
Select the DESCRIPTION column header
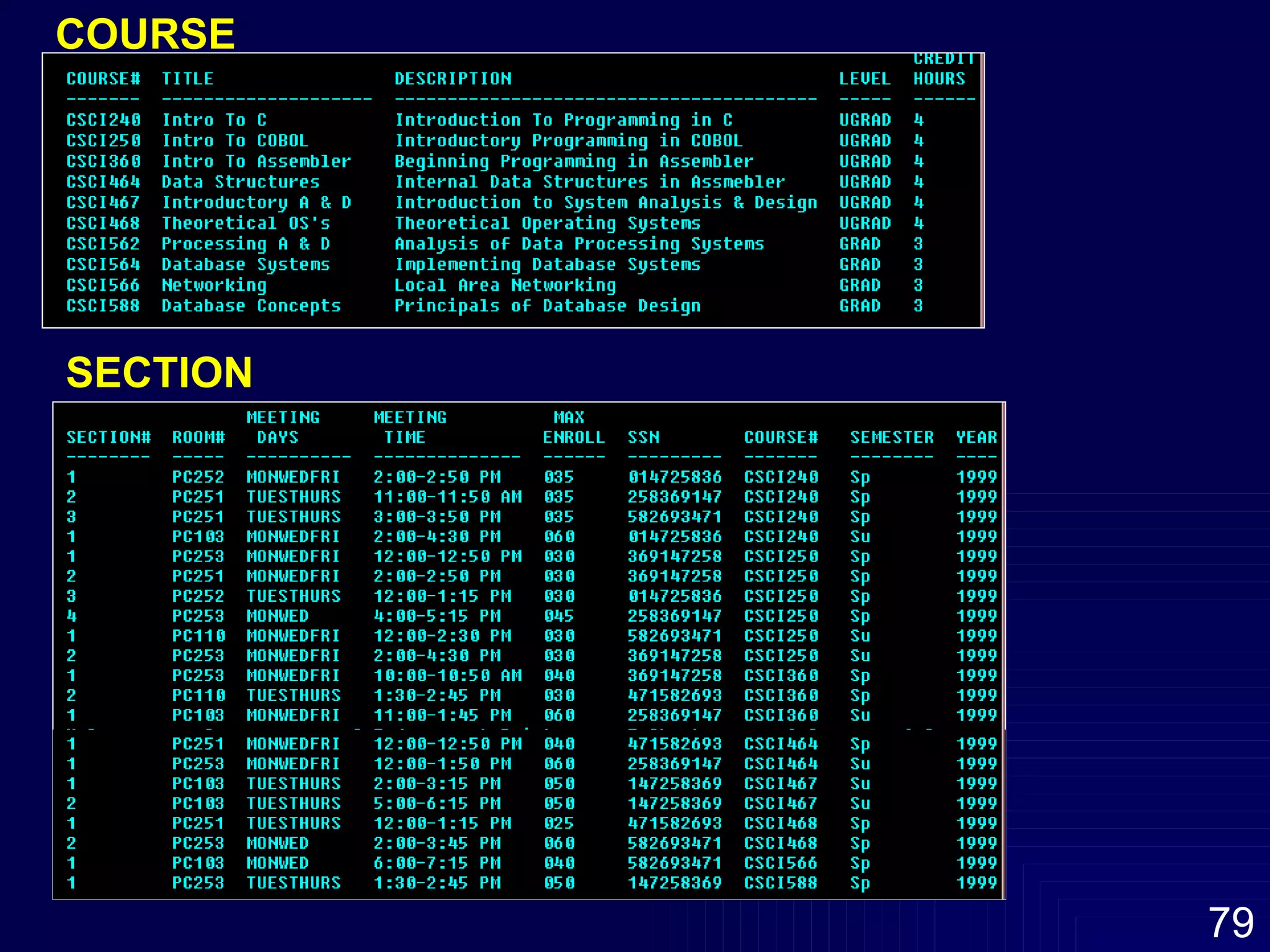(453, 79)
